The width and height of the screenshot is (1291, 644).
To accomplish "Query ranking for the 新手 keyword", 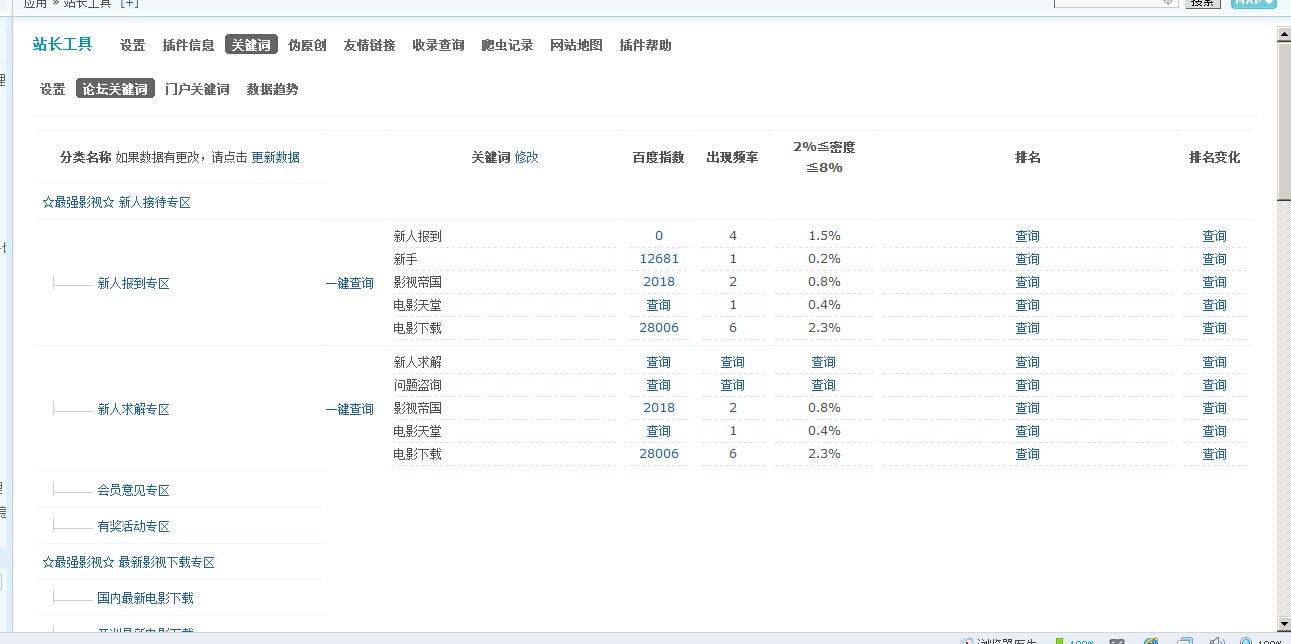I will point(1027,259).
